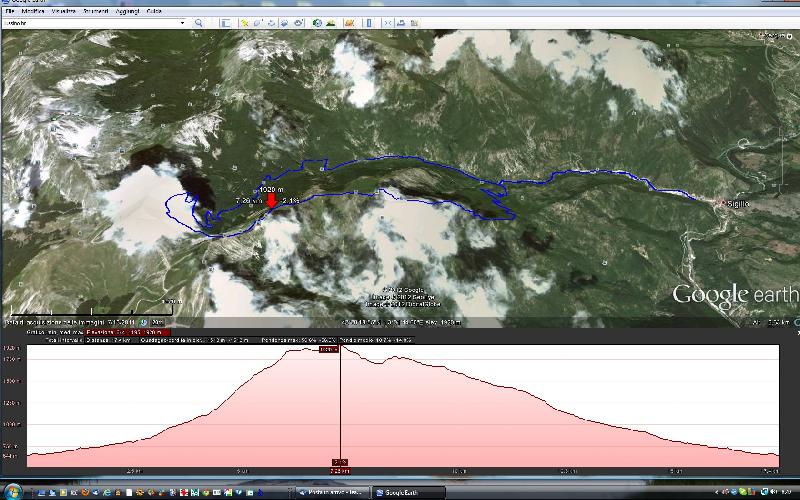Click the magnifier search icon
The height and width of the screenshot is (500, 800).
198,23
